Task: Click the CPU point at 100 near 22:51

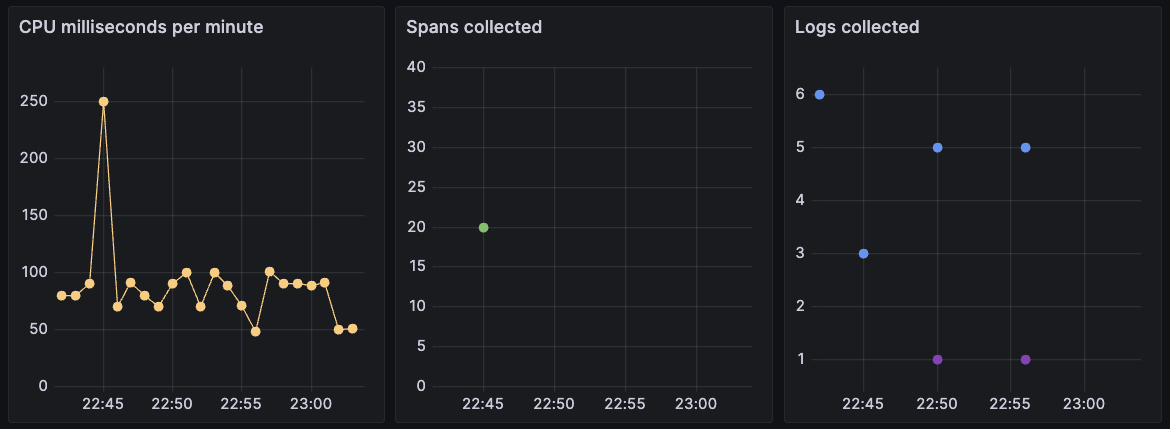Action: pos(187,273)
